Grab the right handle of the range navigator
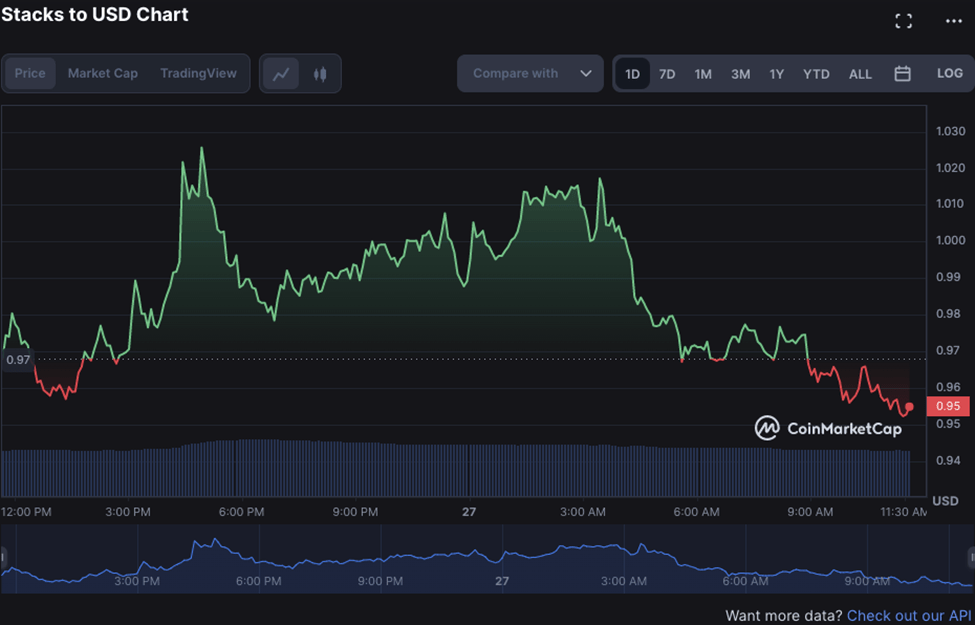The width and height of the screenshot is (975, 625). pos(971,556)
